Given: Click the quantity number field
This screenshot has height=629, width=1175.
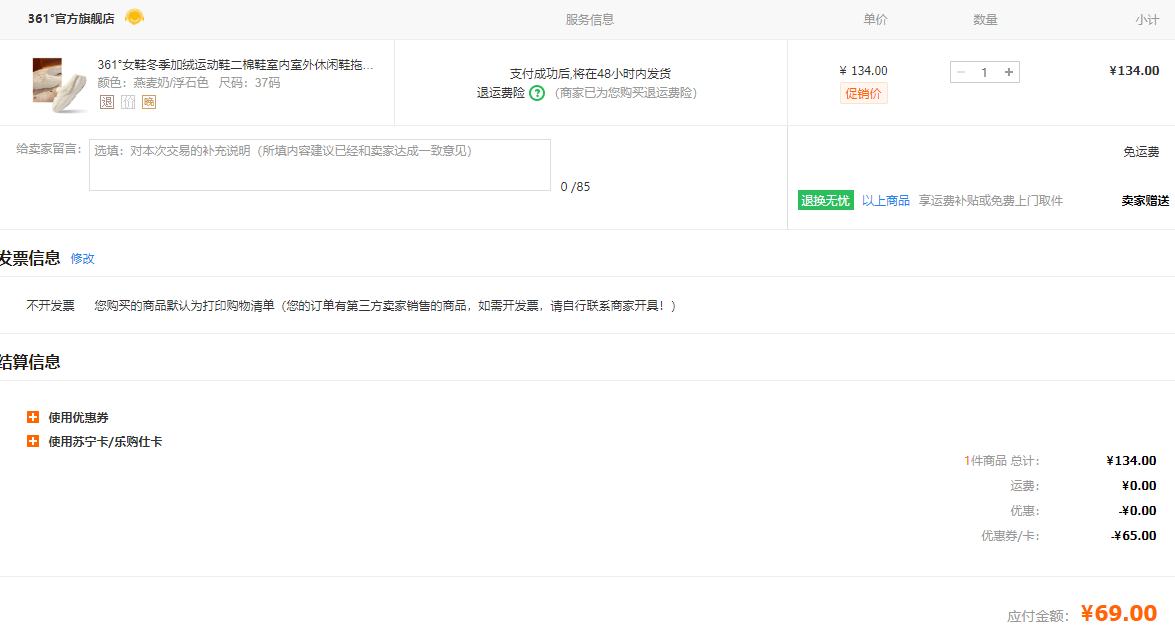Looking at the screenshot, I should [x=984, y=72].
